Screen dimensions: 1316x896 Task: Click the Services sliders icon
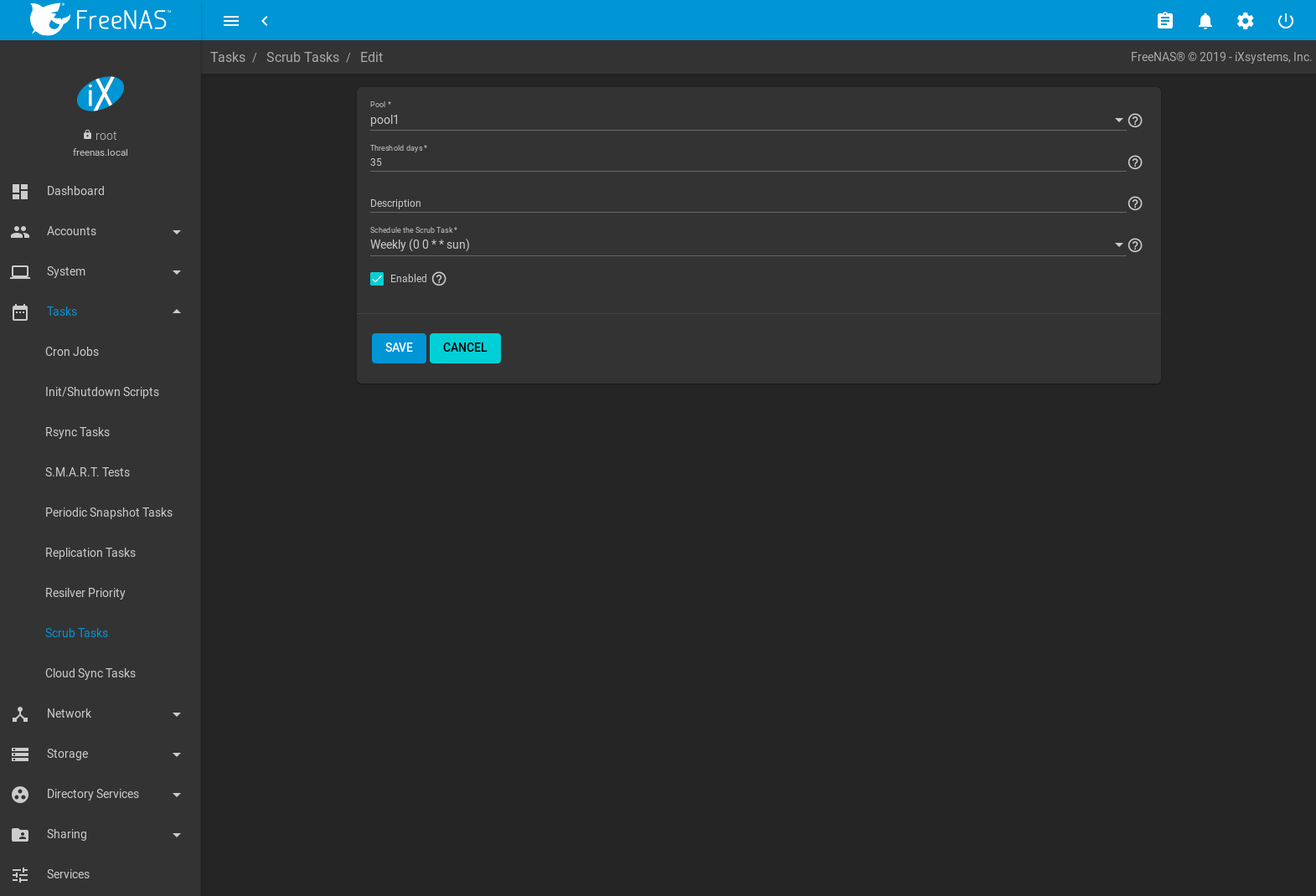pos(20,875)
